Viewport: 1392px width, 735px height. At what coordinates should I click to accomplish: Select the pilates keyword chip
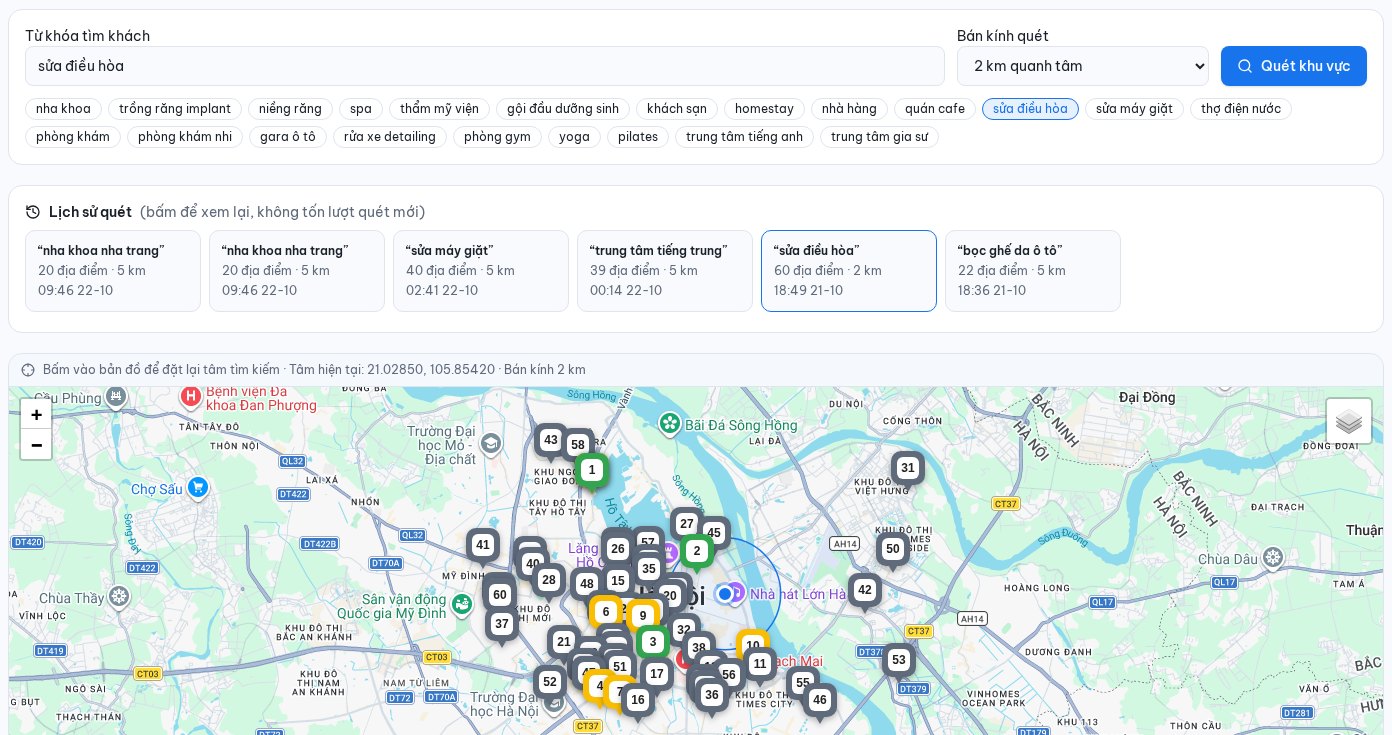click(x=638, y=137)
